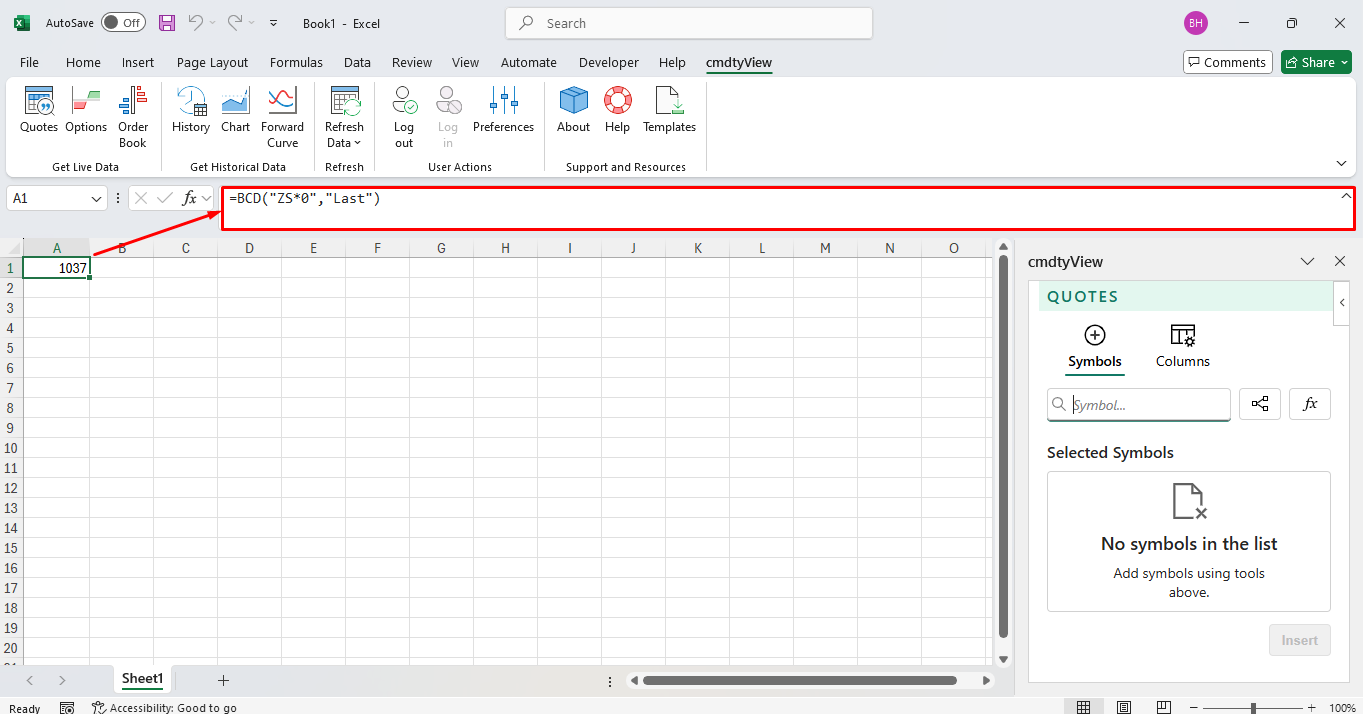
Task: Adjust the zoom slider
Action: [x=1253, y=708]
